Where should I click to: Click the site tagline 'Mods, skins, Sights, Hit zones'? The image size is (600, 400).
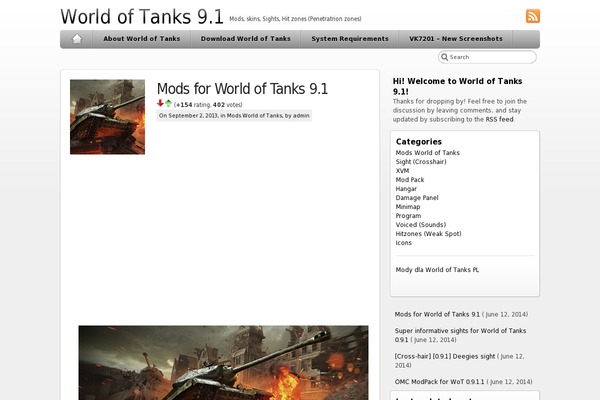(x=295, y=19)
